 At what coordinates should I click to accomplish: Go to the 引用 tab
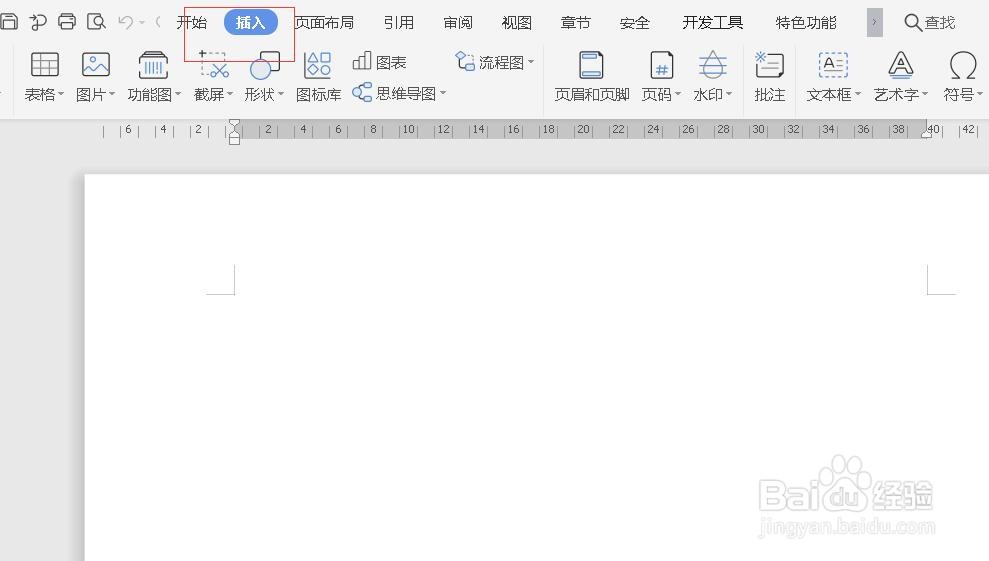point(399,23)
